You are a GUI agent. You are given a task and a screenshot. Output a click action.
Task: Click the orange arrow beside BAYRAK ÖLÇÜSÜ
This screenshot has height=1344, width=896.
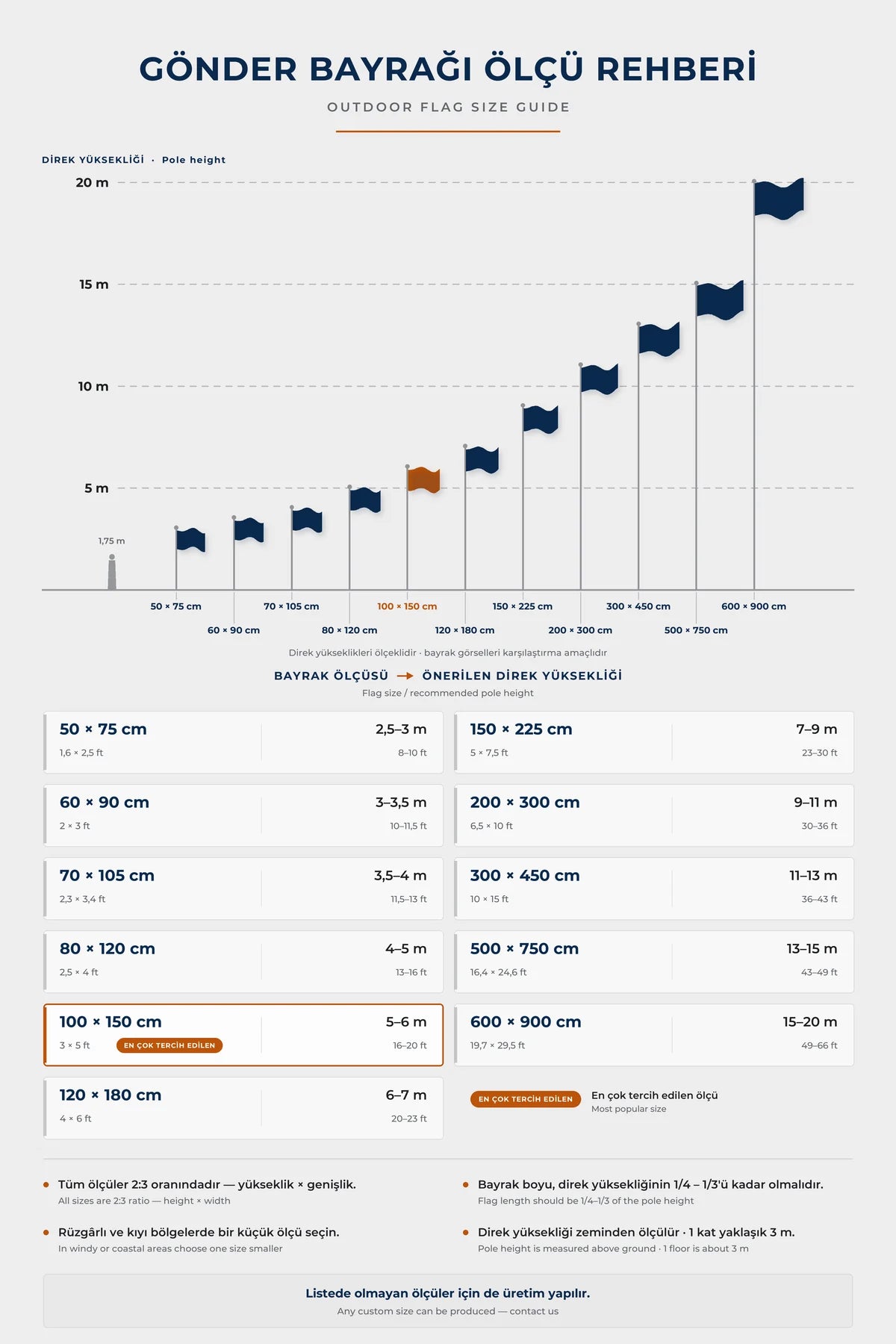[x=405, y=676]
